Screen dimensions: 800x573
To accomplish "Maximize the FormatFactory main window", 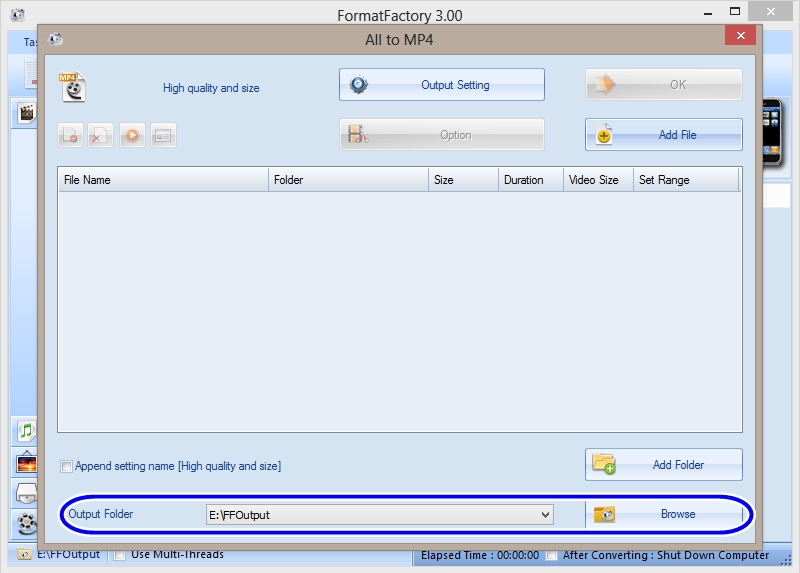I will 735,11.
